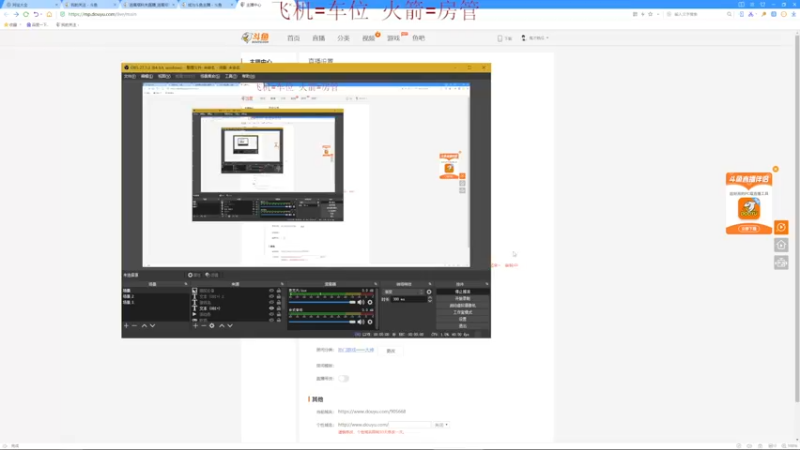This screenshot has height=450, width=800.
Task: Toggle lock on first source row
Action: [x=279, y=290]
